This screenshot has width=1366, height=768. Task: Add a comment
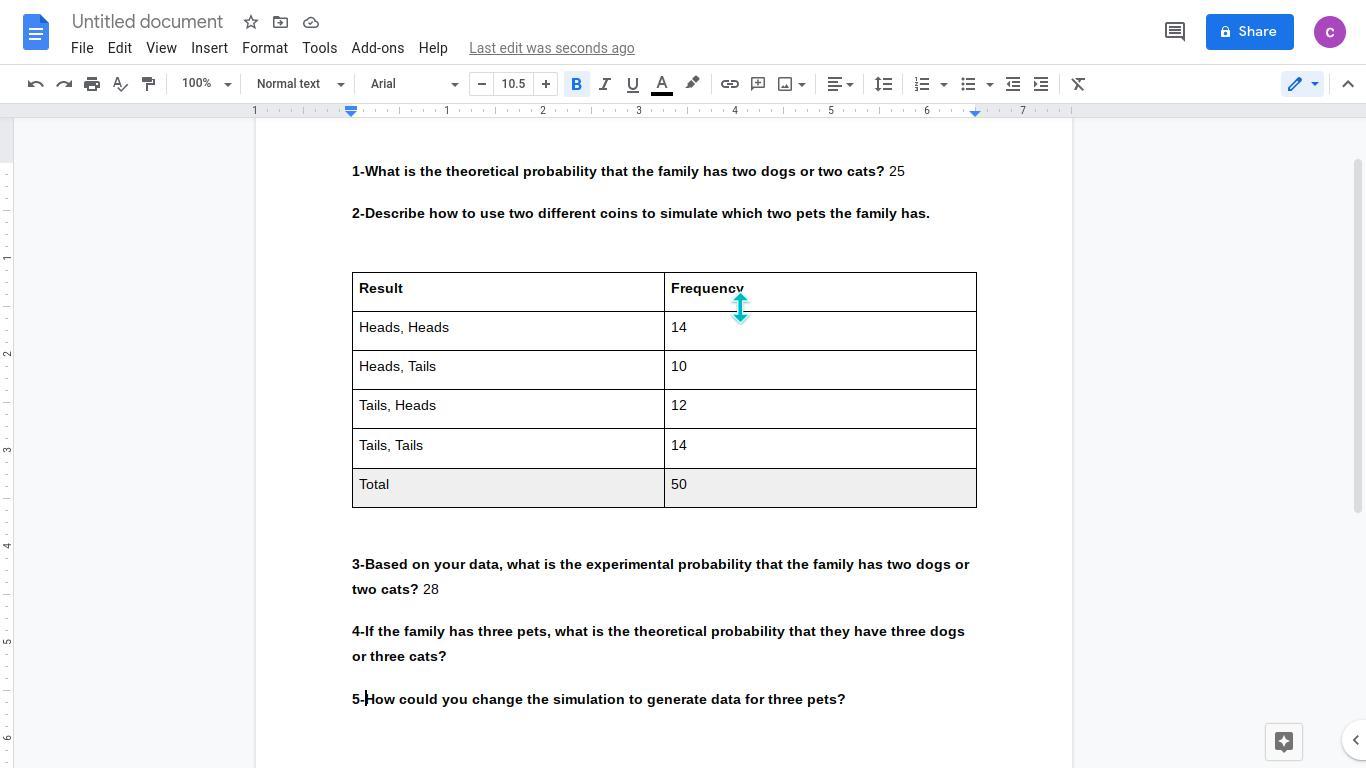pyautogui.click(x=758, y=84)
